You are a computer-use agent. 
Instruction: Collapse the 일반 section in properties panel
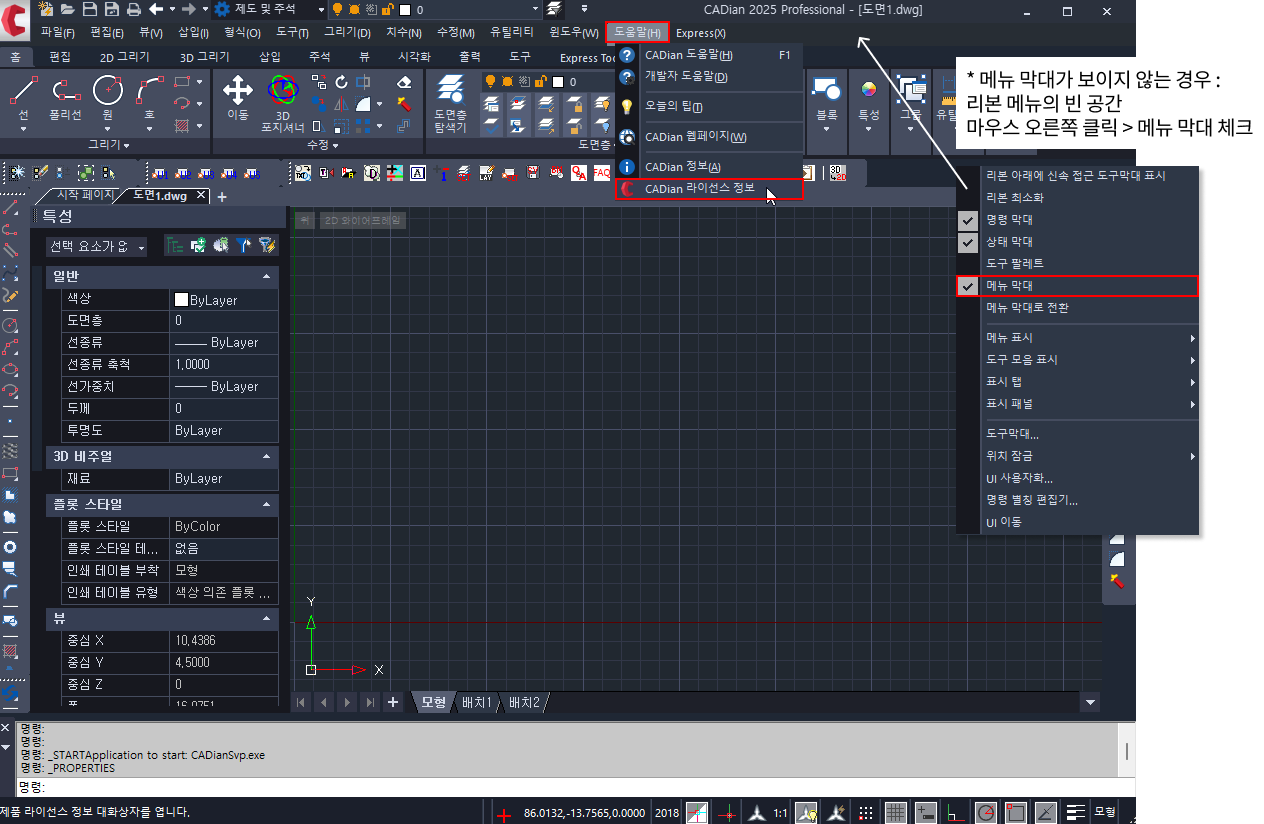coord(266,276)
